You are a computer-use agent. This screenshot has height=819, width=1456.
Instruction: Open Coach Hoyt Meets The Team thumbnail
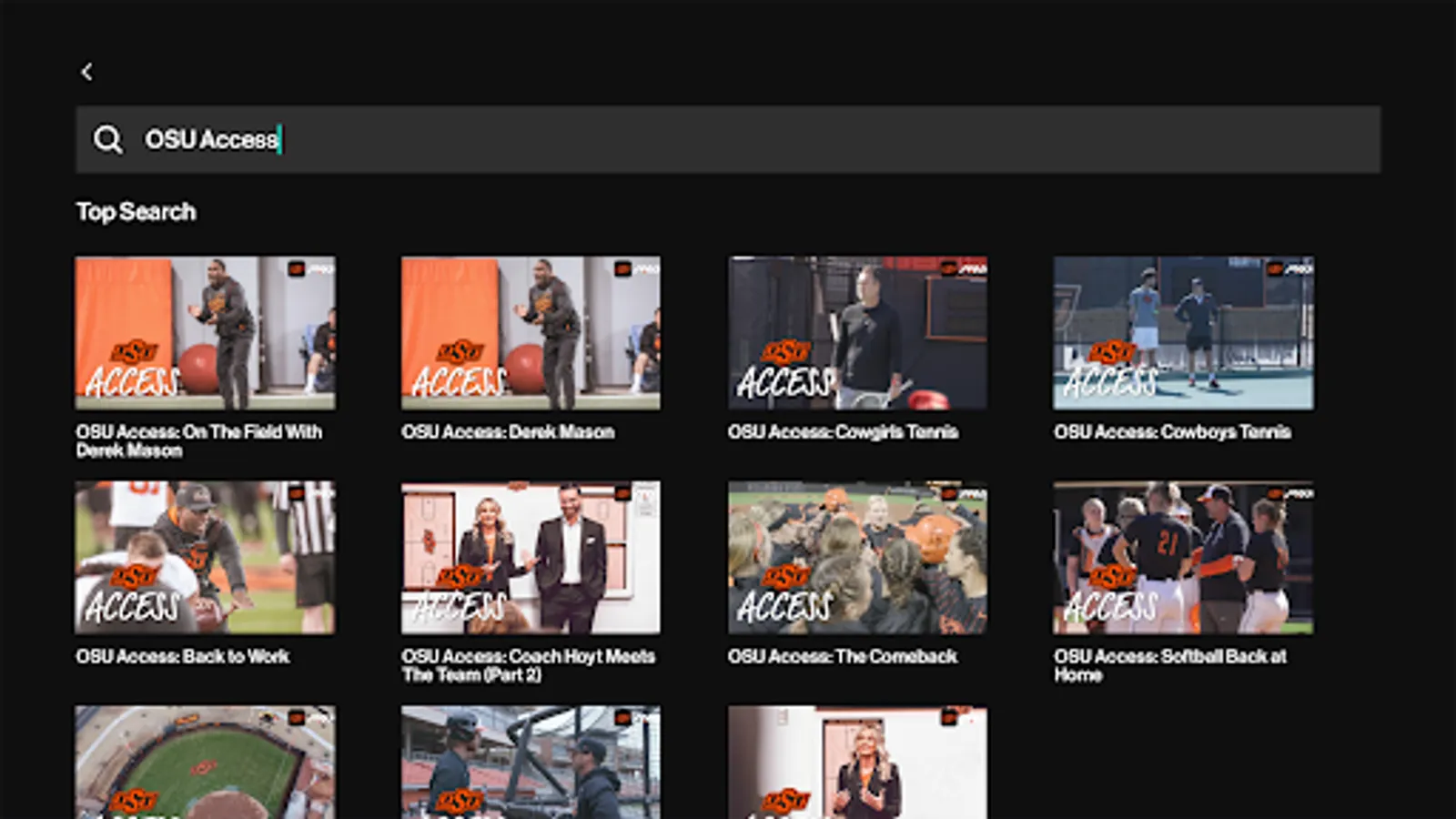531,558
